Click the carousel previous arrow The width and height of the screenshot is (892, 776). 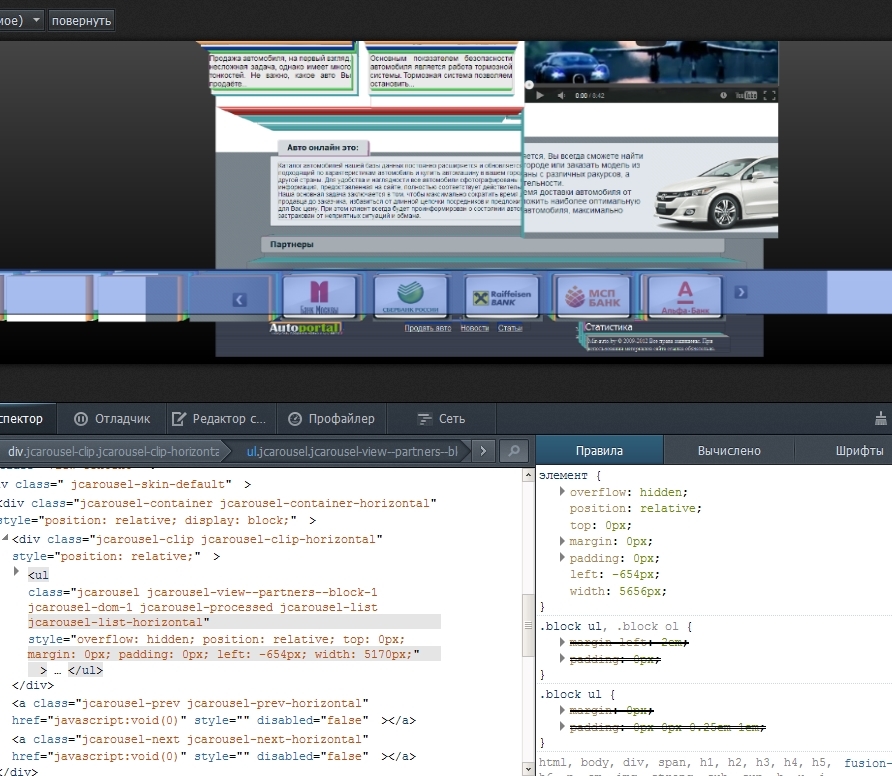tap(239, 299)
